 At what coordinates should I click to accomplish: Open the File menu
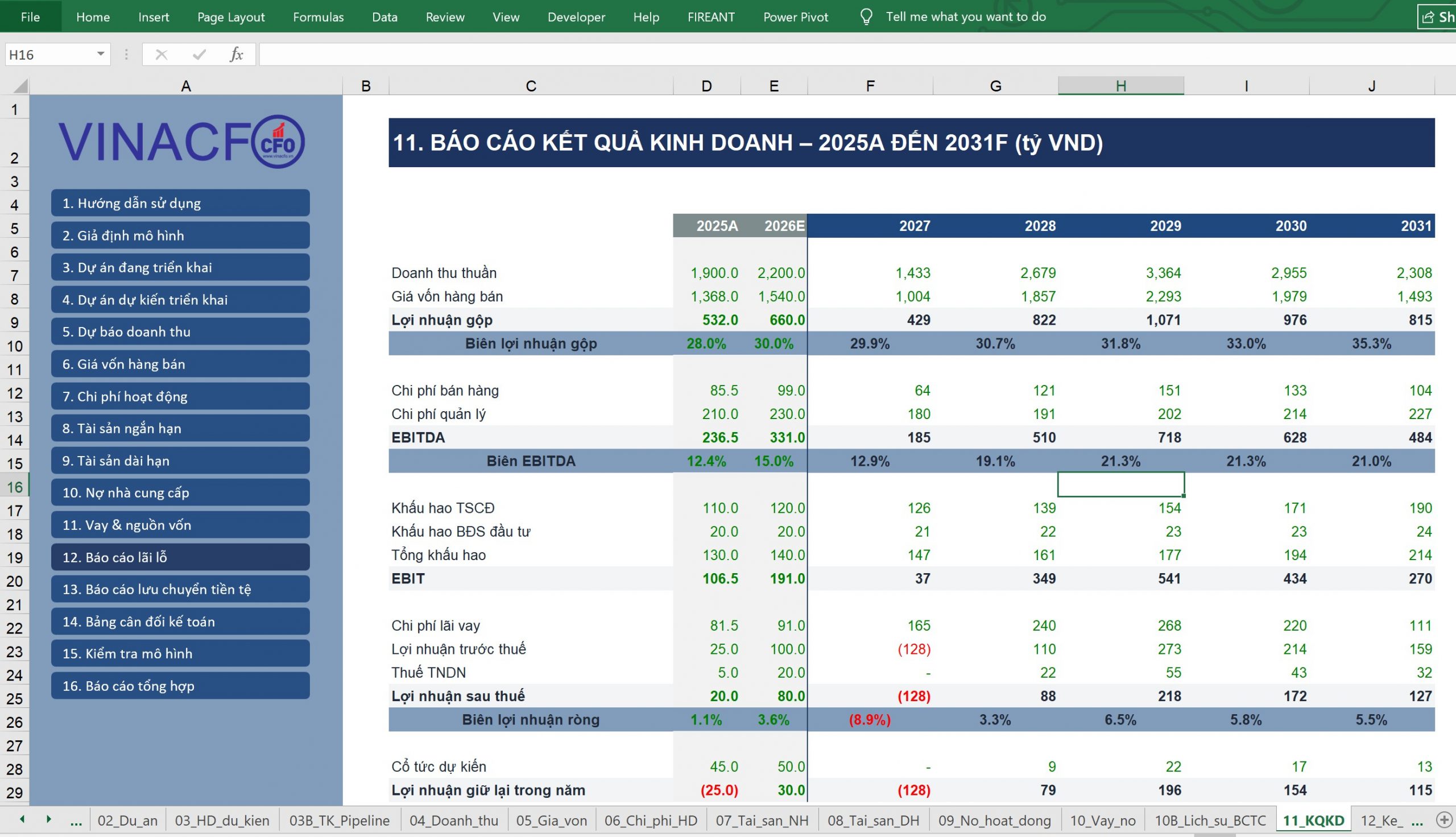pos(31,16)
